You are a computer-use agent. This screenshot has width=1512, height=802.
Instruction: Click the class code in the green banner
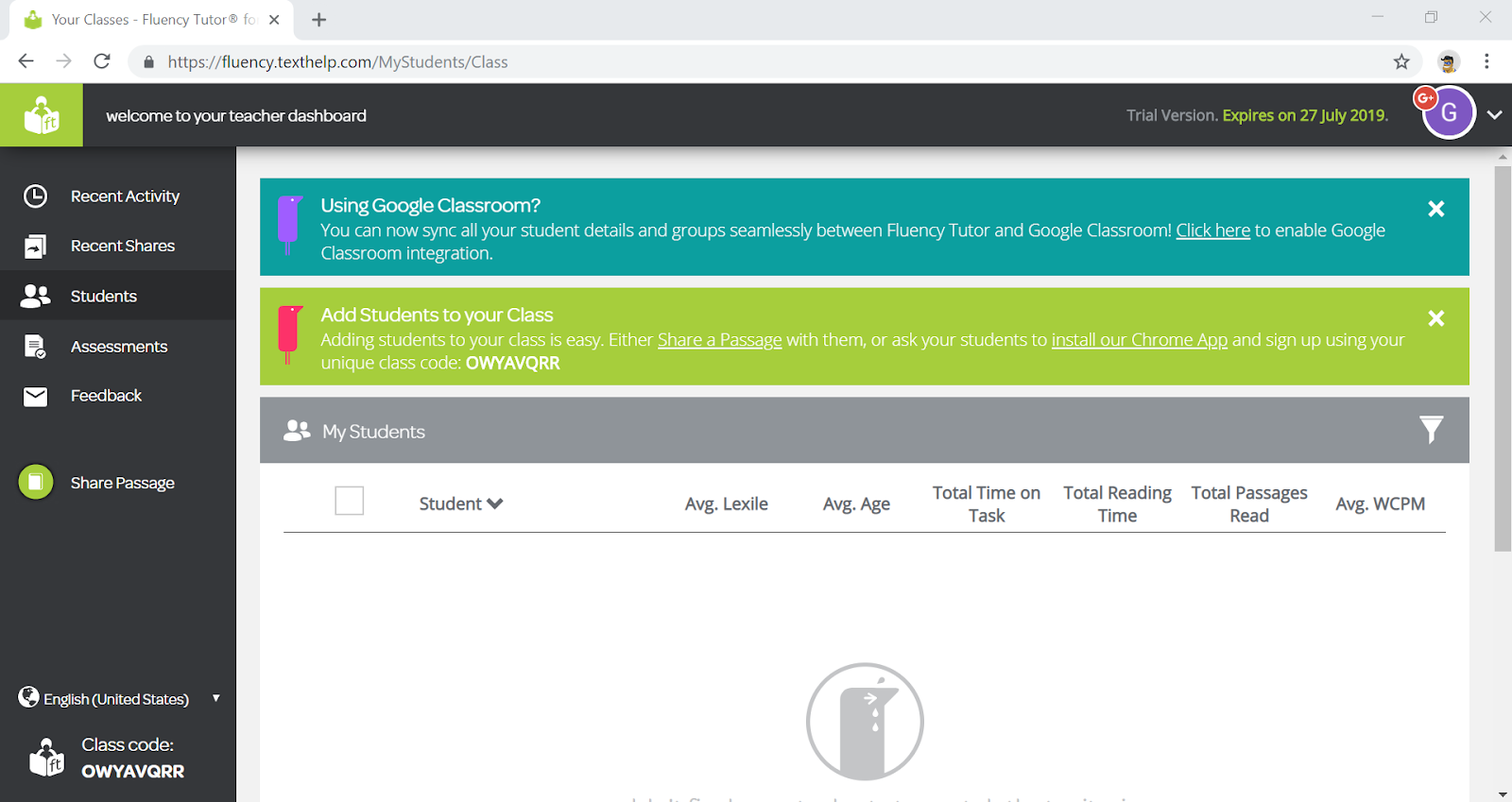[513, 363]
